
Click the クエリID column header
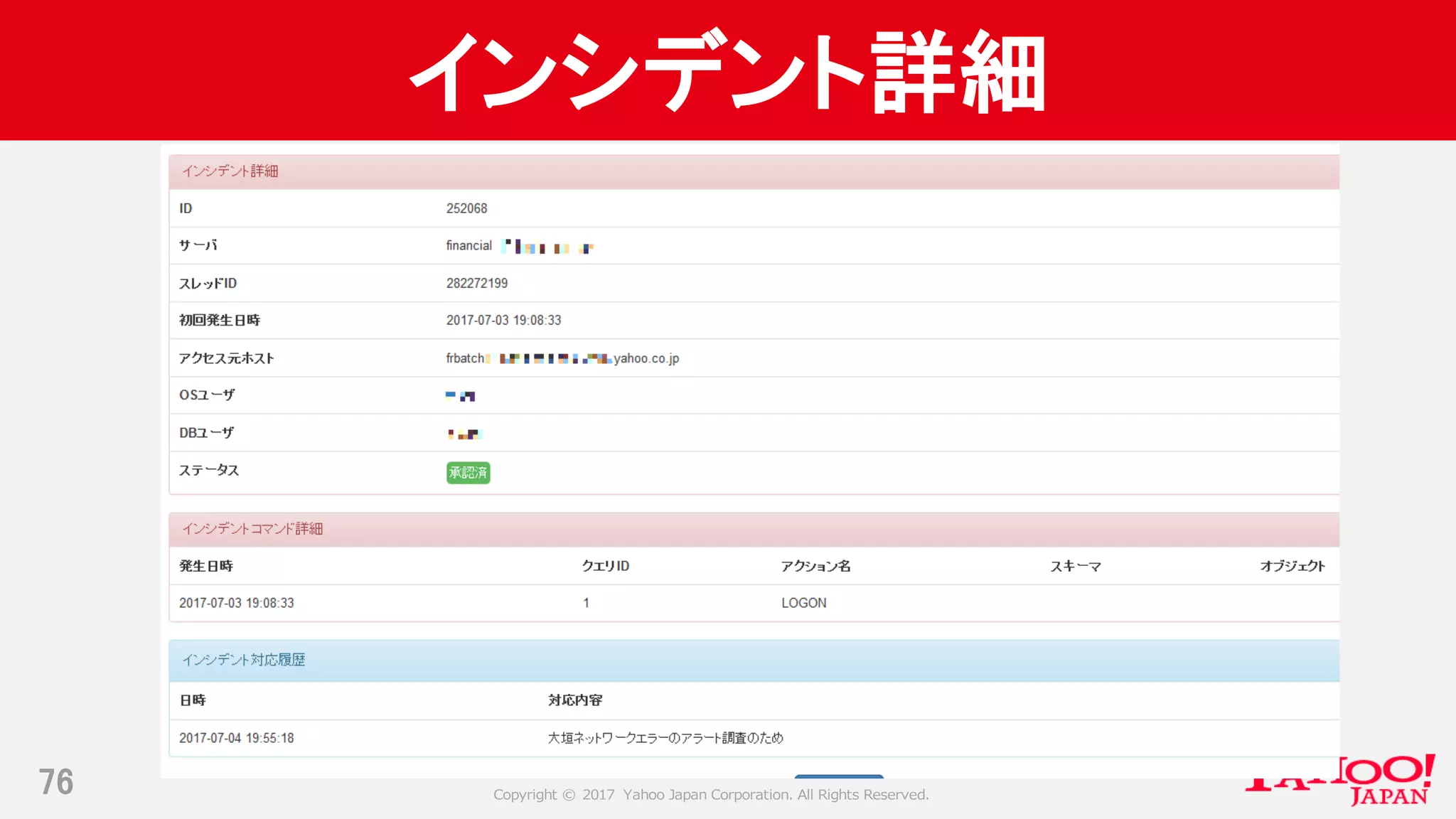click(x=605, y=566)
